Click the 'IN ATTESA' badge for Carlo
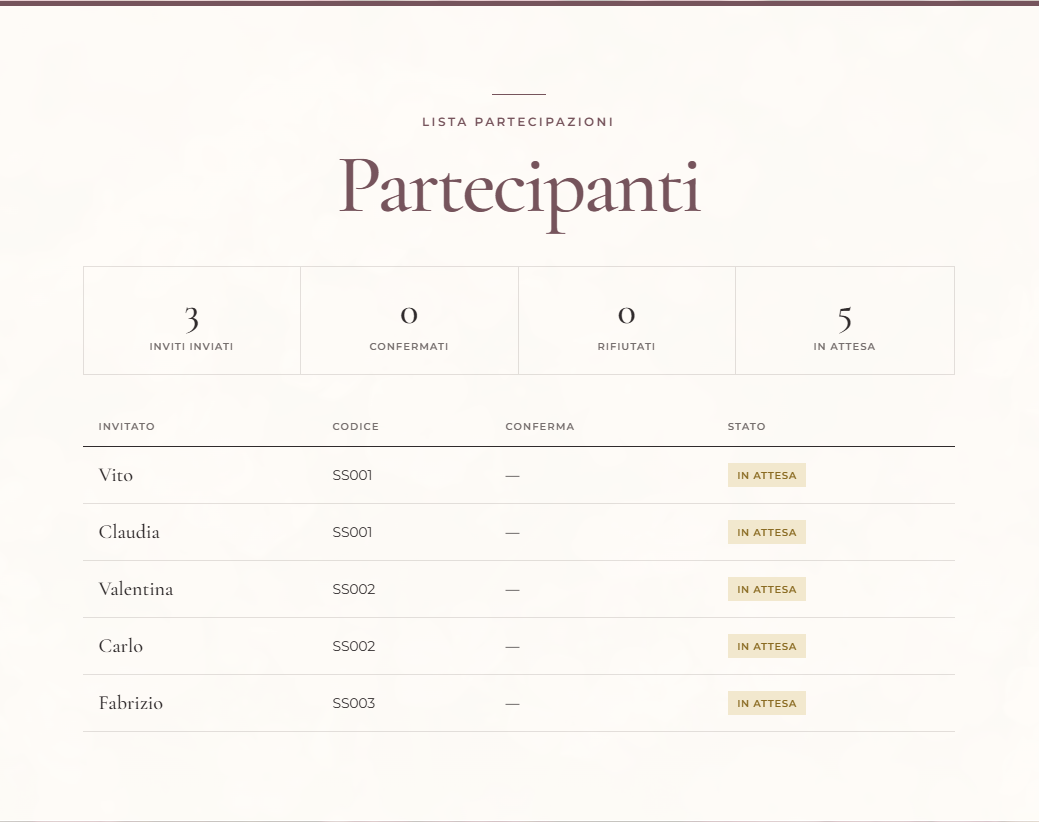Screen dimensions: 1039x822 767,646
